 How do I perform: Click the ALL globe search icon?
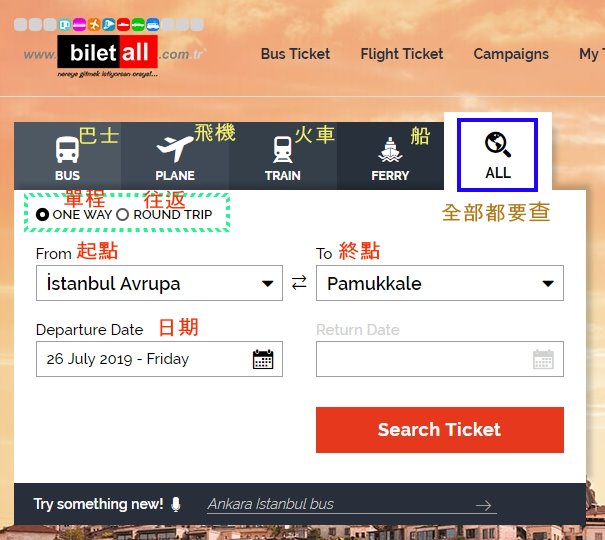click(498, 144)
